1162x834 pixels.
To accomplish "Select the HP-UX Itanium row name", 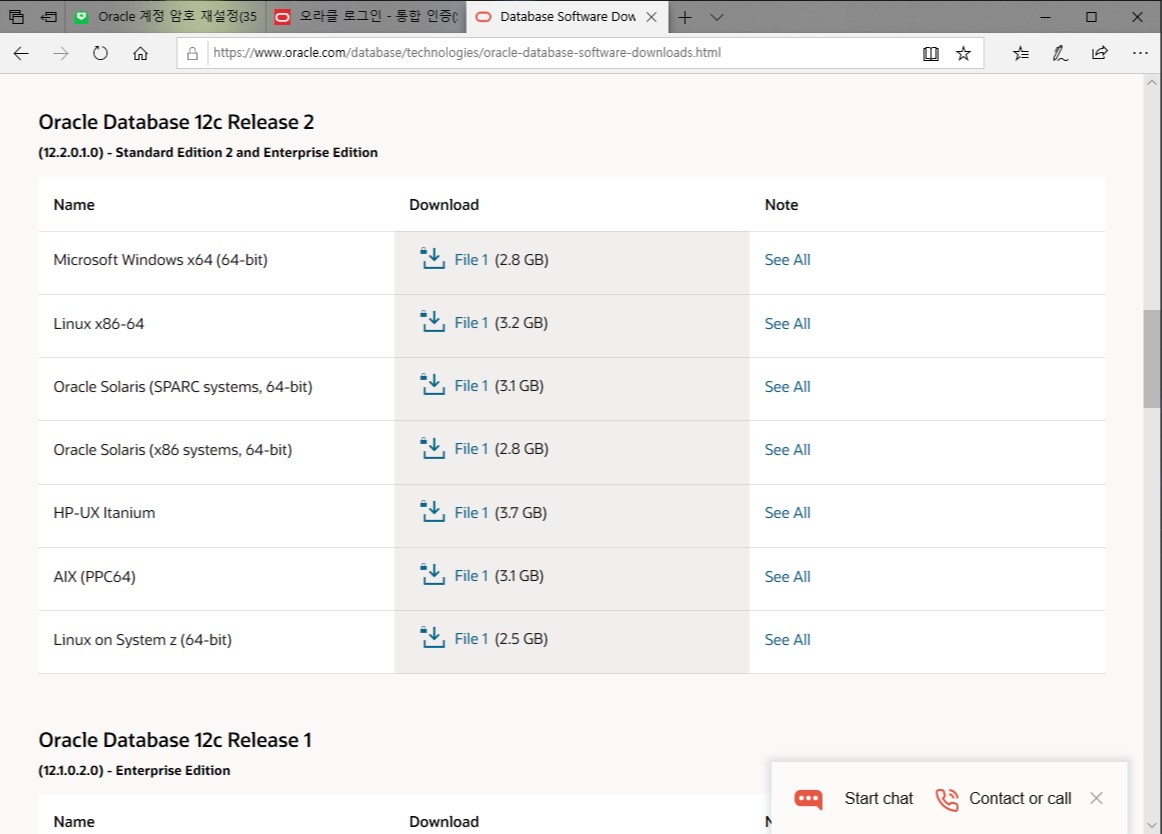I will click(x=104, y=512).
